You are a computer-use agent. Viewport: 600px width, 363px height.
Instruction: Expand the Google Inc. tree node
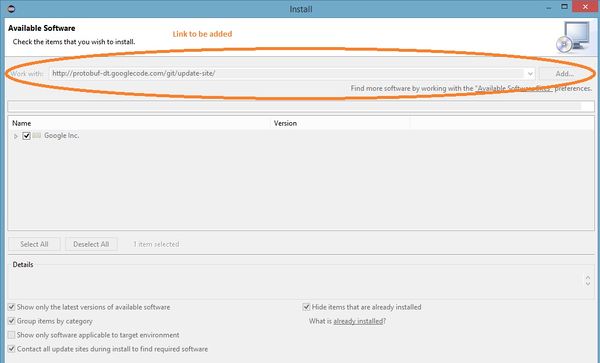tap(16, 136)
